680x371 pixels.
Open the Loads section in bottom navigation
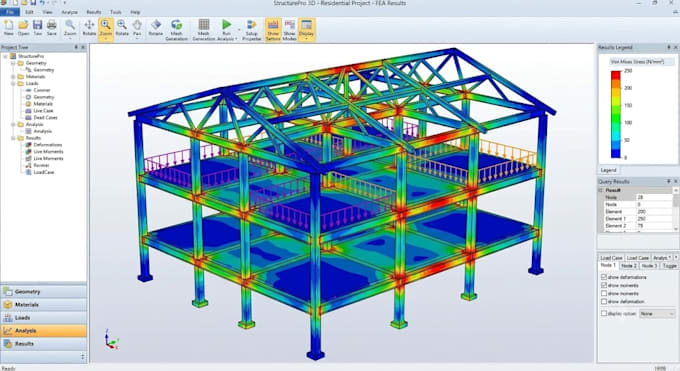pyautogui.click(x=43, y=318)
